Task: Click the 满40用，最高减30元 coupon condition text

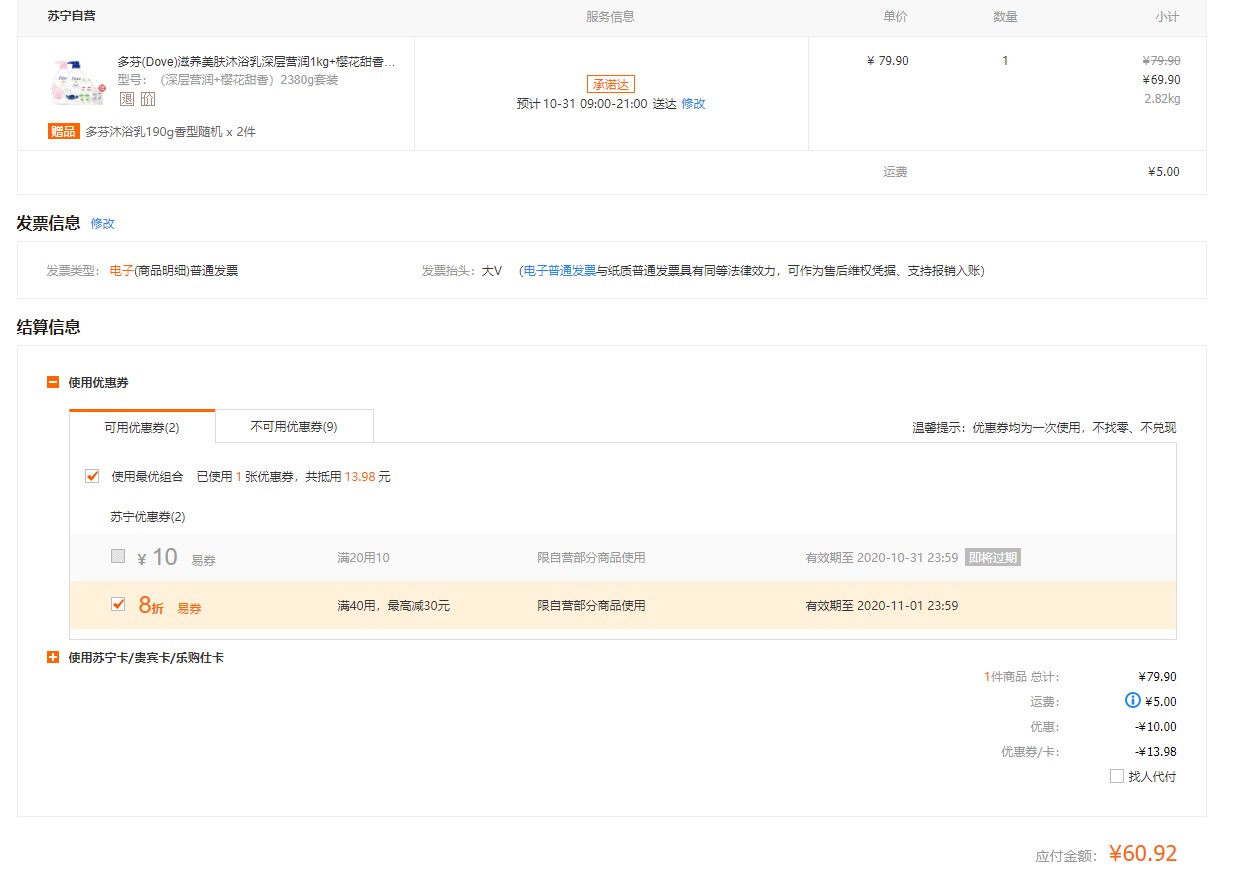Action: click(x=394, y=605)
